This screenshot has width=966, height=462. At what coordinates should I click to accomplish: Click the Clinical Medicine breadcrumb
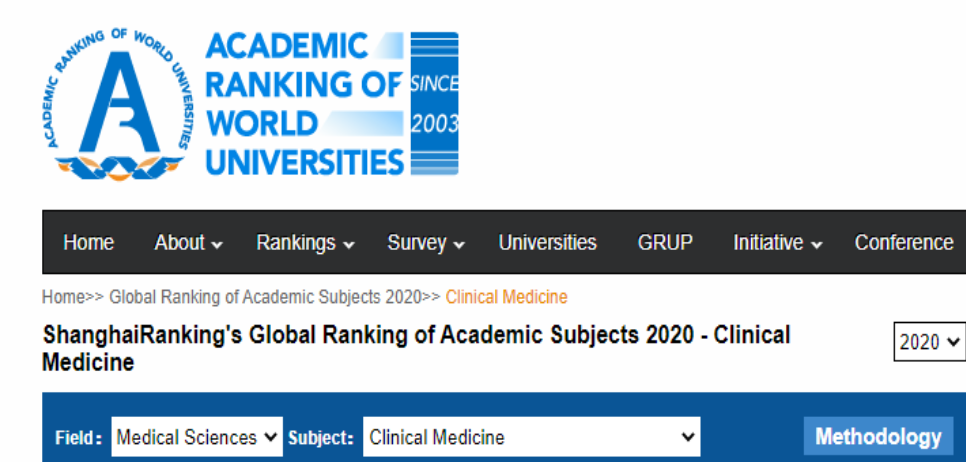coord(506,297)
